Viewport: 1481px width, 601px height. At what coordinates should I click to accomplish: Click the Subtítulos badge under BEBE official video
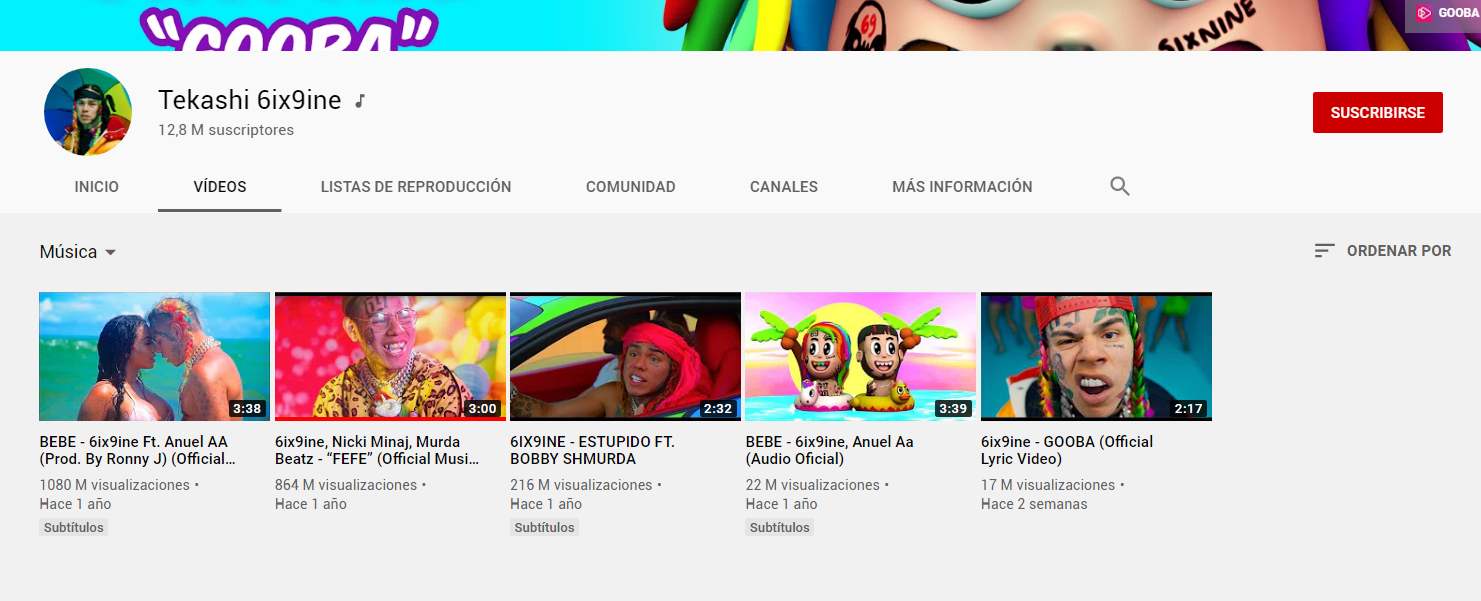click(x=74, y=527)
